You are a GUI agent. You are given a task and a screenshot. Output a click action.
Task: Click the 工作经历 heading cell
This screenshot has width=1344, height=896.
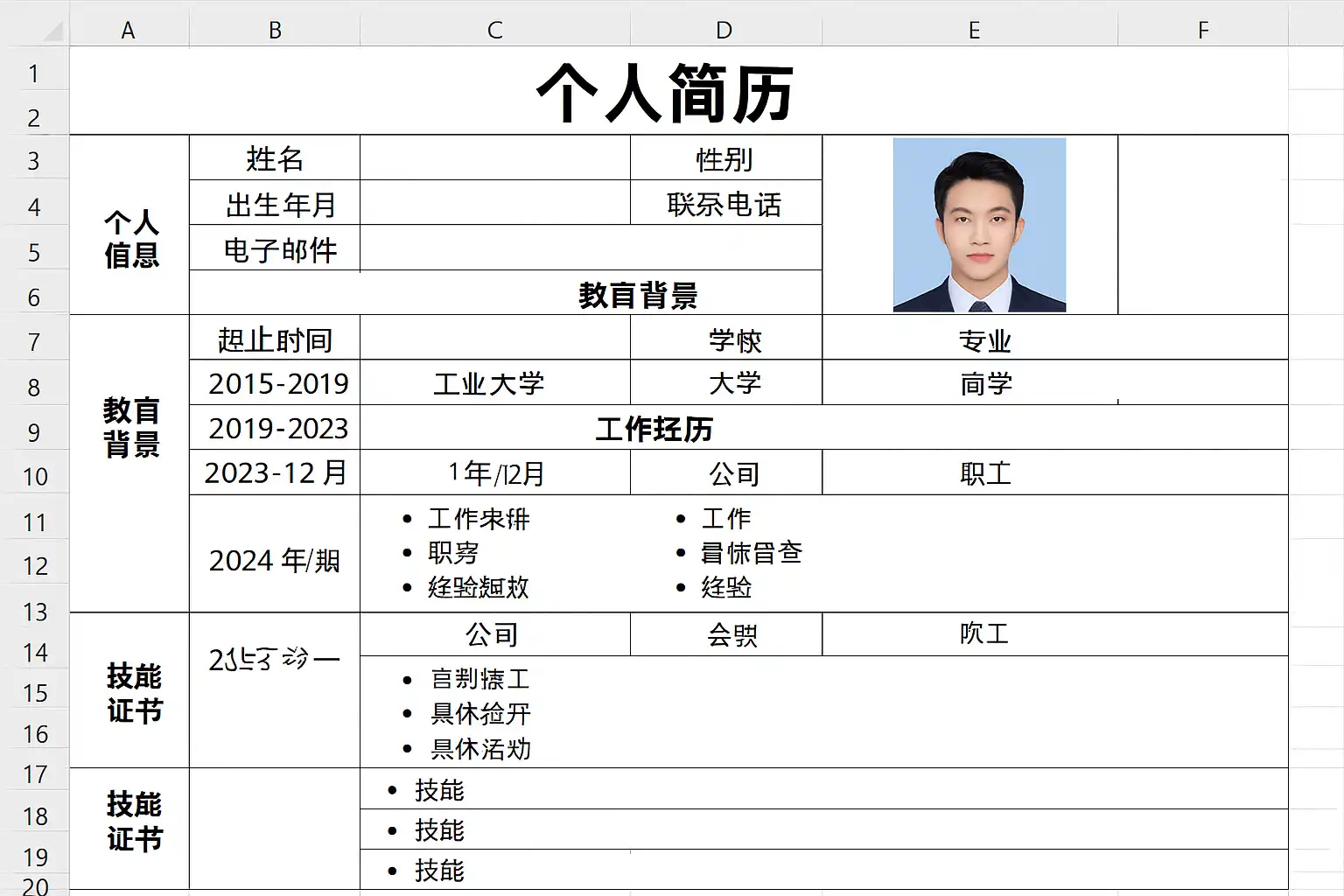tap(824, 428)
